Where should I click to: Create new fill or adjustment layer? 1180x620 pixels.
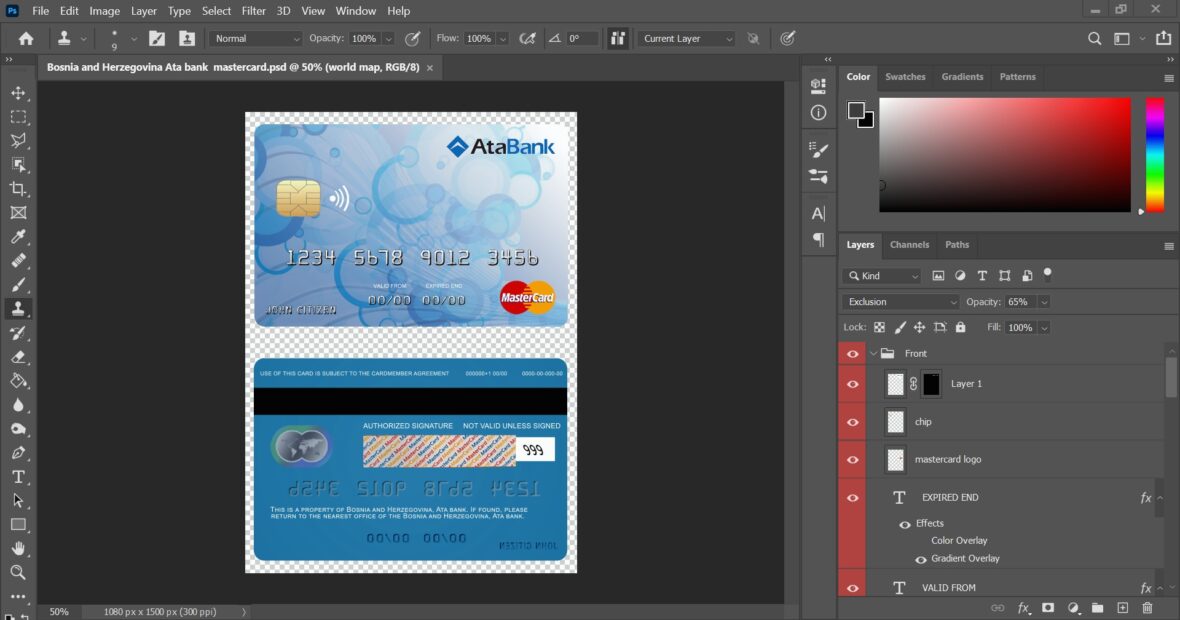point(1073,608)
